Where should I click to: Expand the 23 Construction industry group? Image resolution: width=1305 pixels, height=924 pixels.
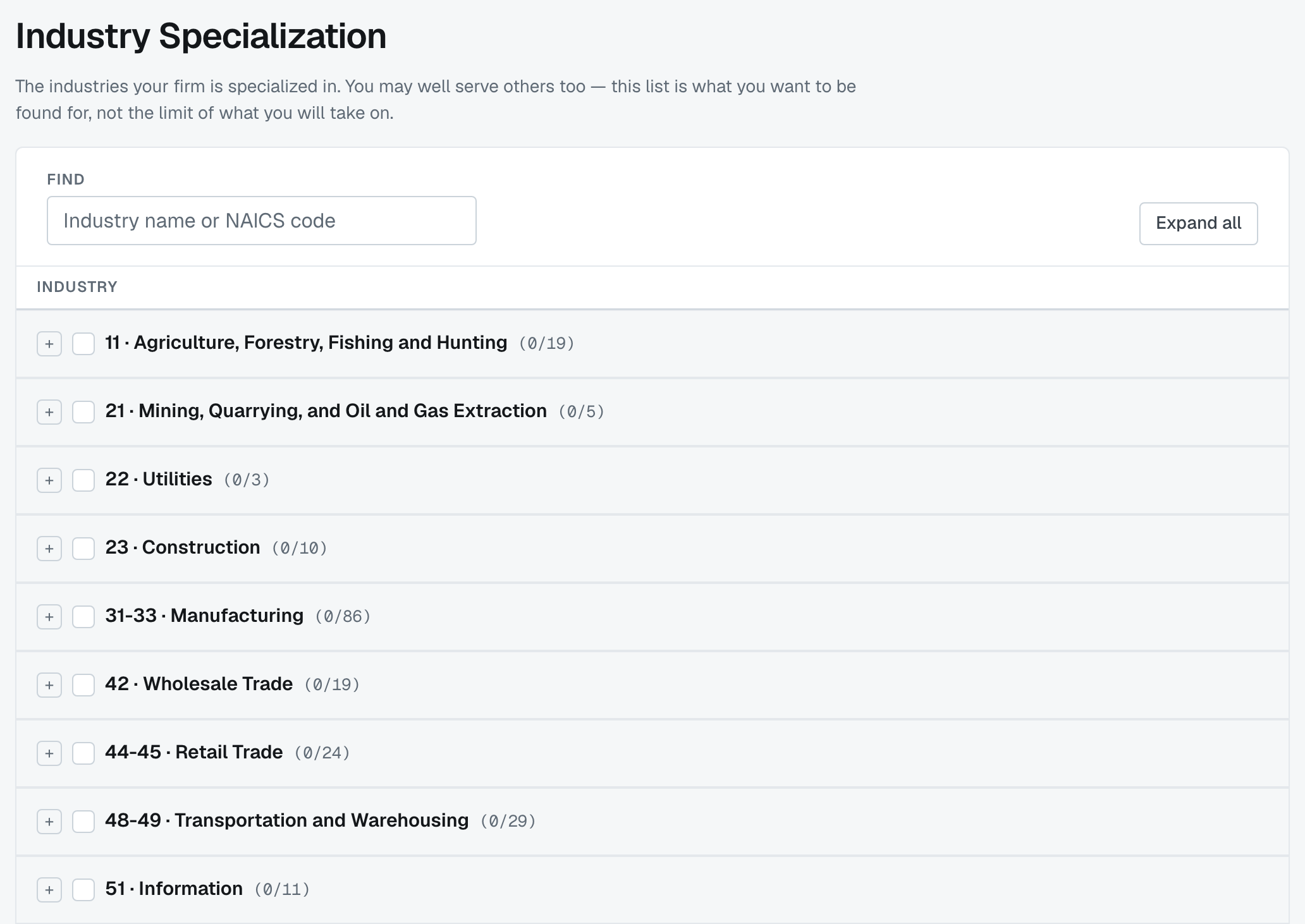click(49, 549)
